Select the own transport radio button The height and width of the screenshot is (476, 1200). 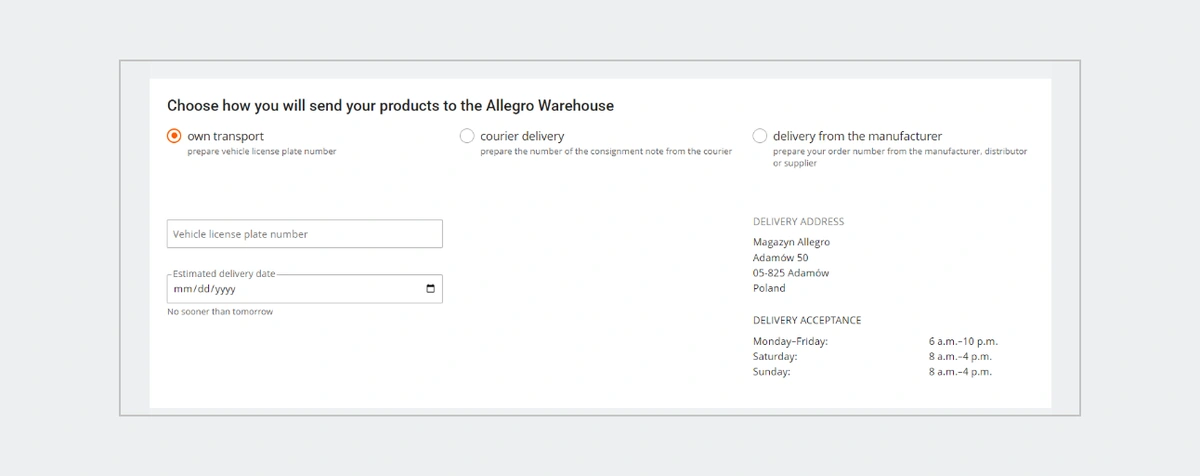(174, 136)
